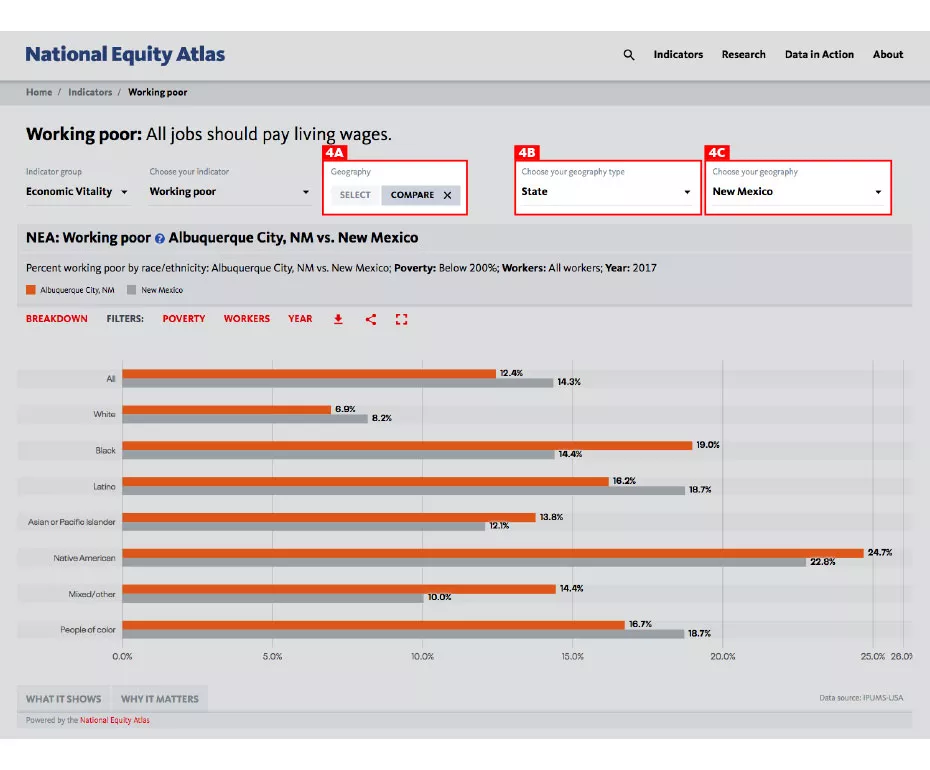Open the Working poor indicator dropdown

tap(228, 191)
